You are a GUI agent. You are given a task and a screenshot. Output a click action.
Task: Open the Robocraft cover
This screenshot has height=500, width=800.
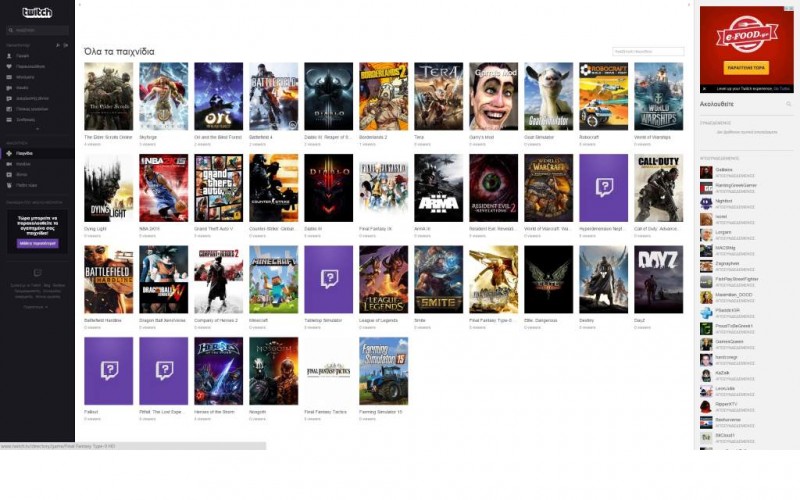tap(604, 96)
